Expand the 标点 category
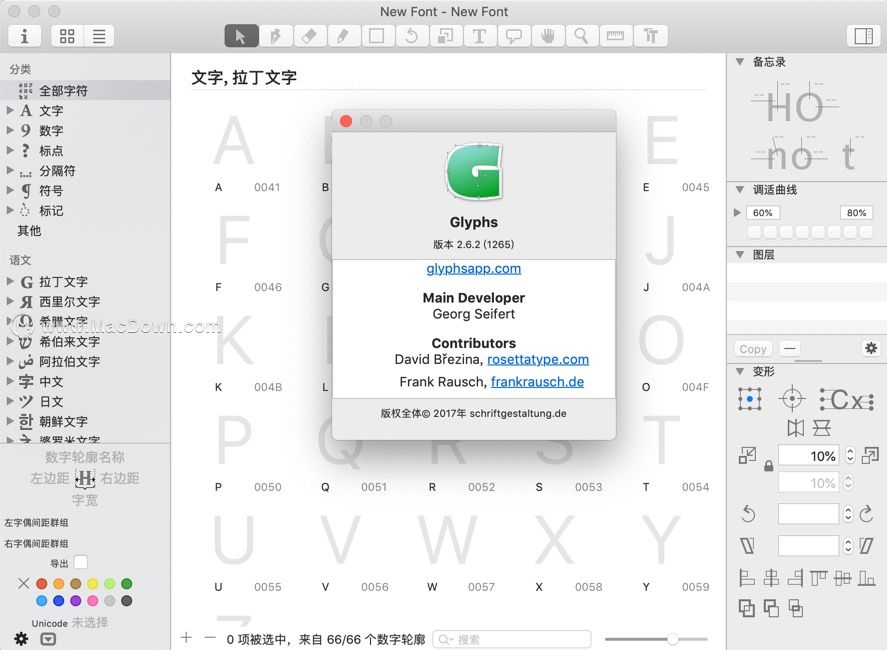 (10, 150)
